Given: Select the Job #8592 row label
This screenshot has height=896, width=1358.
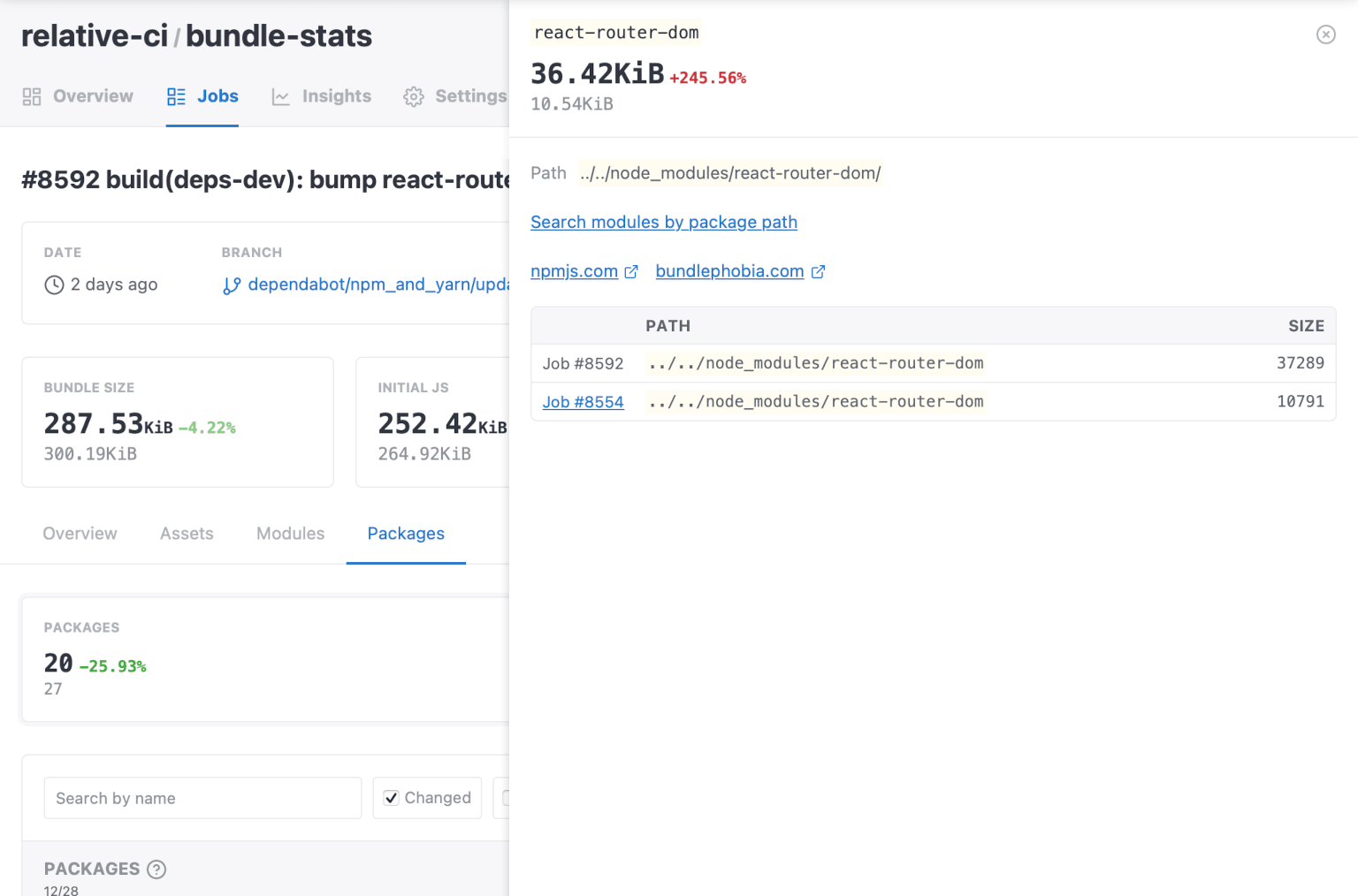Looking at the screenshot, I should 583,364.
